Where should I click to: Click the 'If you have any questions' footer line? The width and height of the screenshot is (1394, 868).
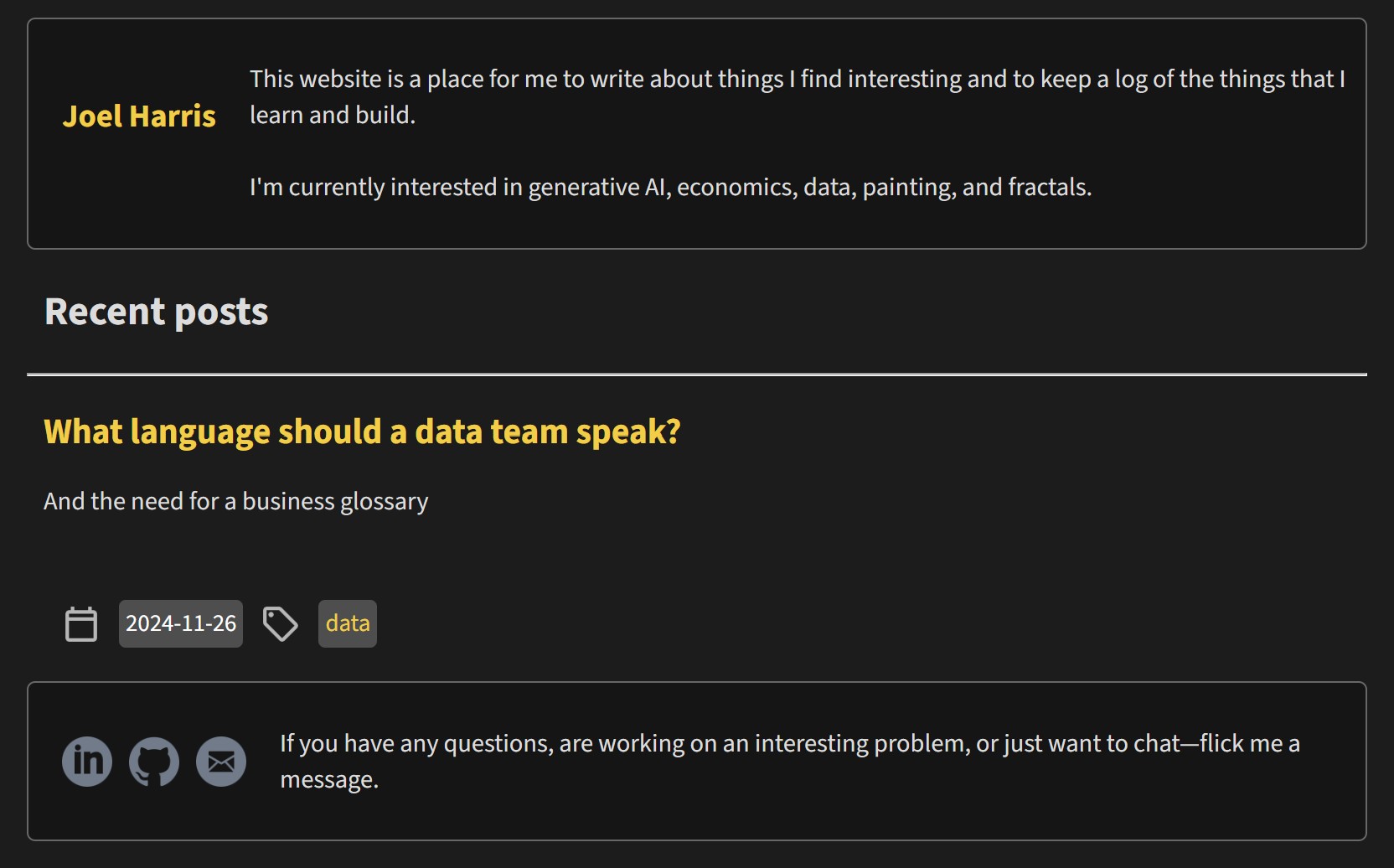(x=790, y=743)
